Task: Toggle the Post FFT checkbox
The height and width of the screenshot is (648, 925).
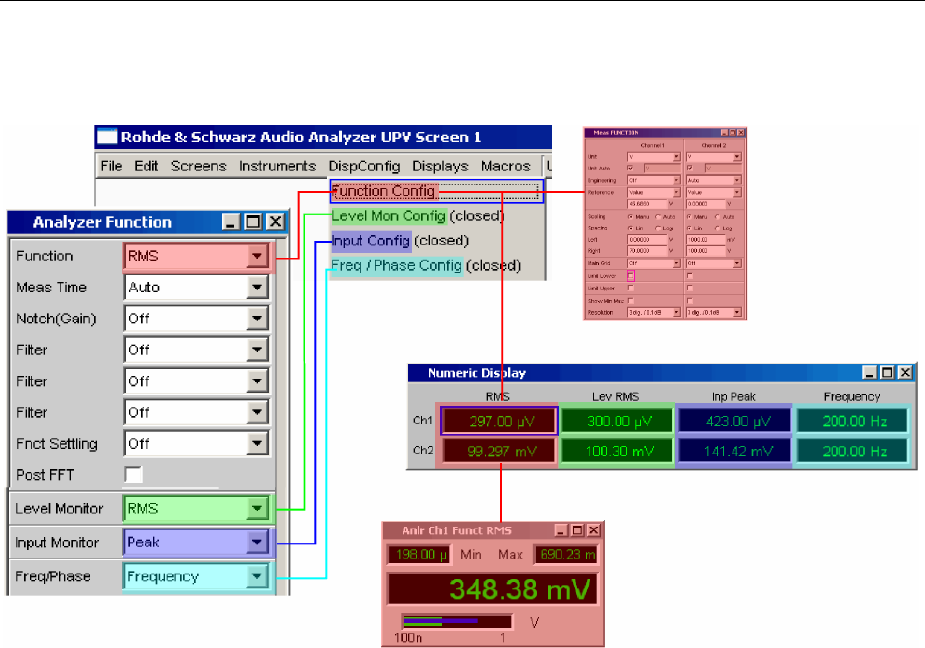Action: click(133, 474)
